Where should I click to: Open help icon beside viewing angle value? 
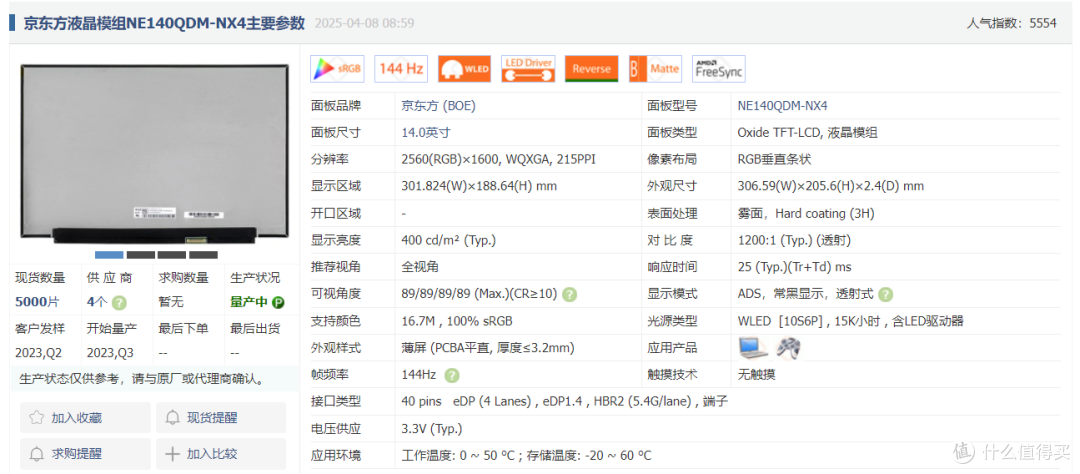click(x=569, y=294)
